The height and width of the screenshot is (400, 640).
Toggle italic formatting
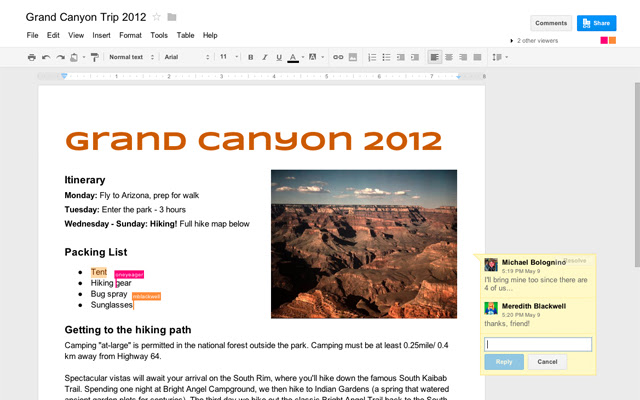tap(264, 57)
